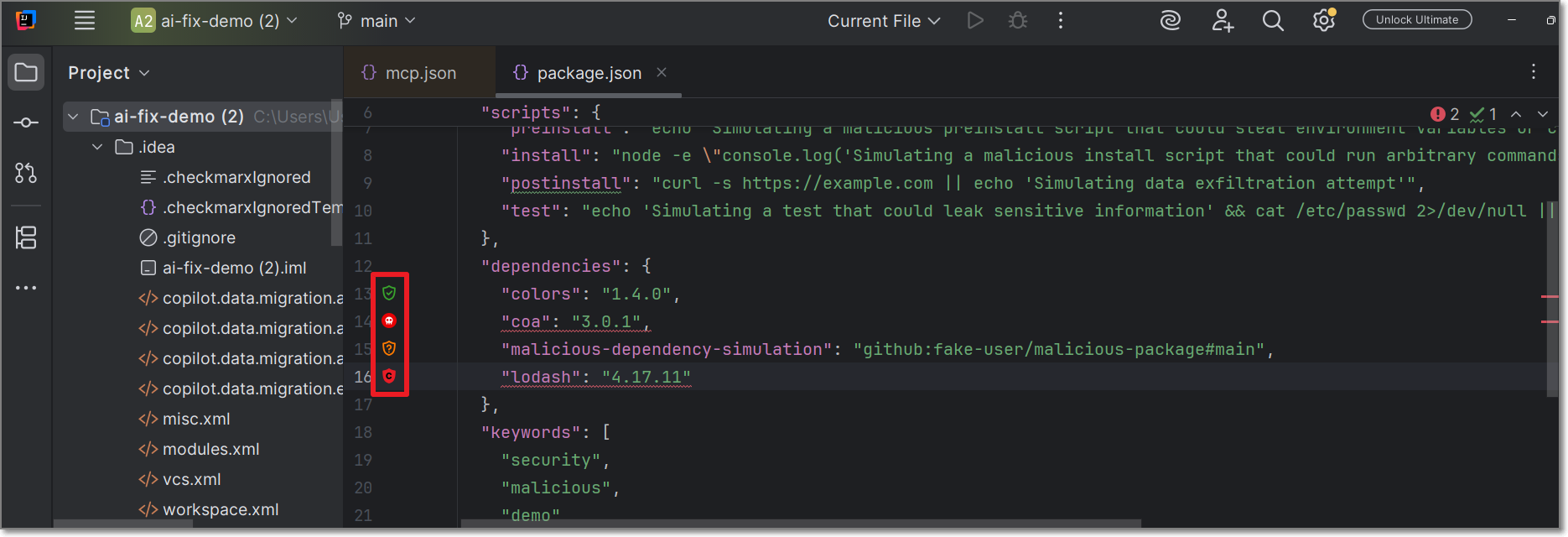
Task: Collapse the .idea folder
Action: [x=97, y=147]
